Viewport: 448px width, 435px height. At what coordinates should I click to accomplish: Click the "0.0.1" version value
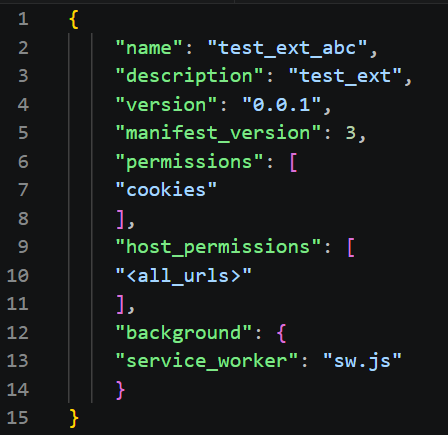(282, 105)
